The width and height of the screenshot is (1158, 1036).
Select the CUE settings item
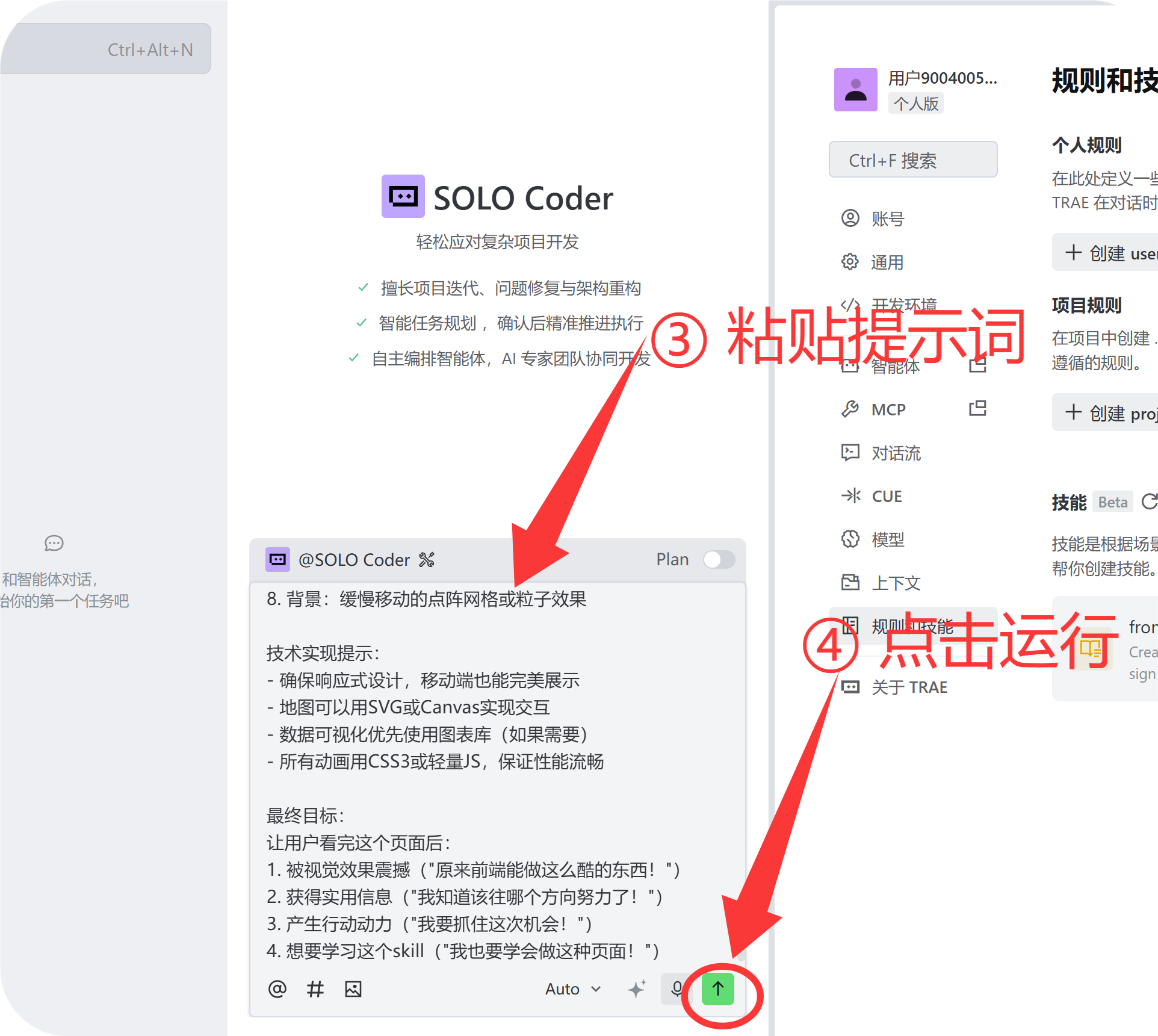(x=886, y=496)
